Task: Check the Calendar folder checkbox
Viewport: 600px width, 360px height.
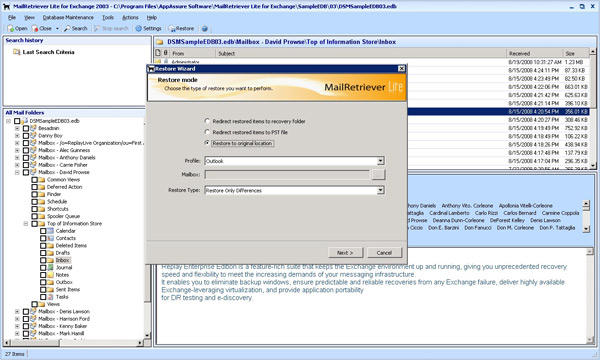Action: 43,231
